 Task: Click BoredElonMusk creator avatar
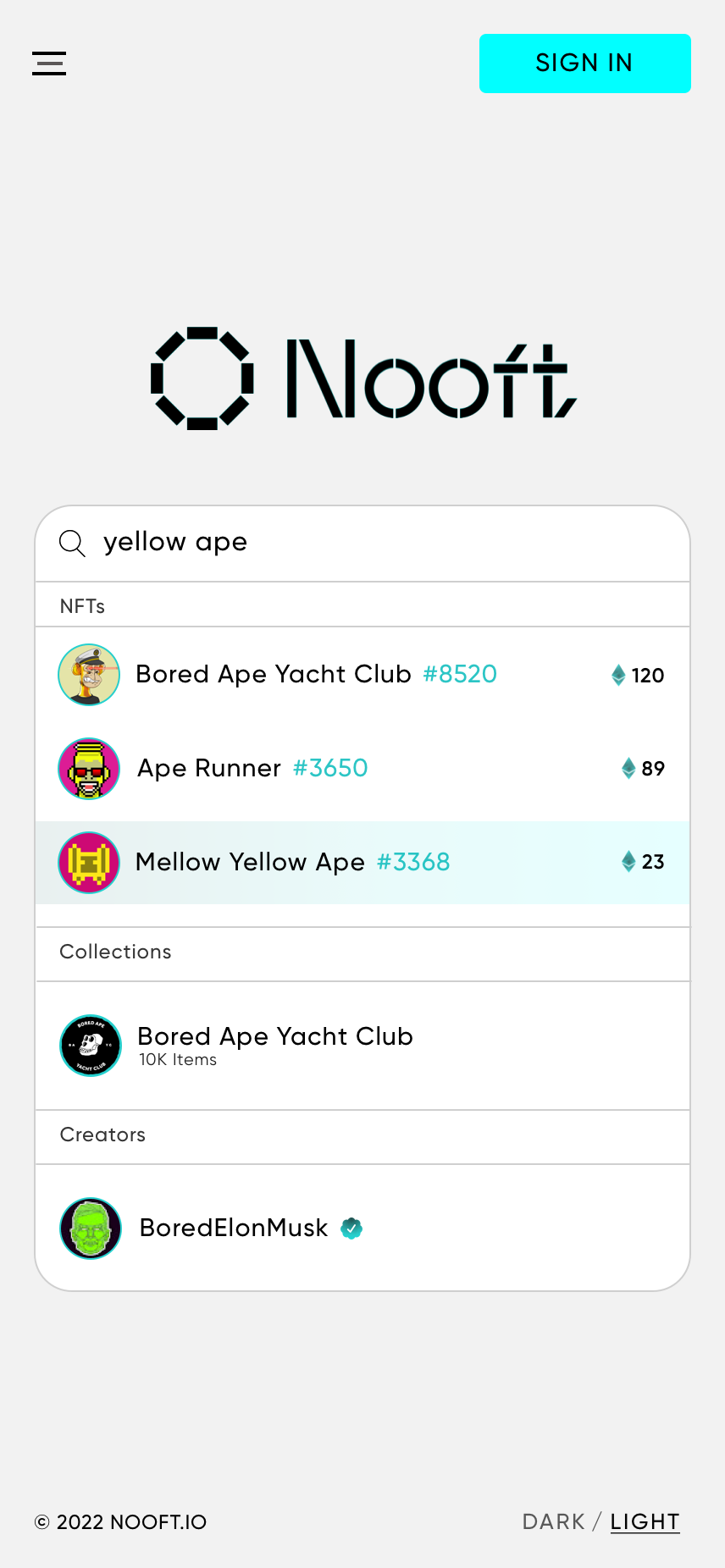pos(91,1228)
